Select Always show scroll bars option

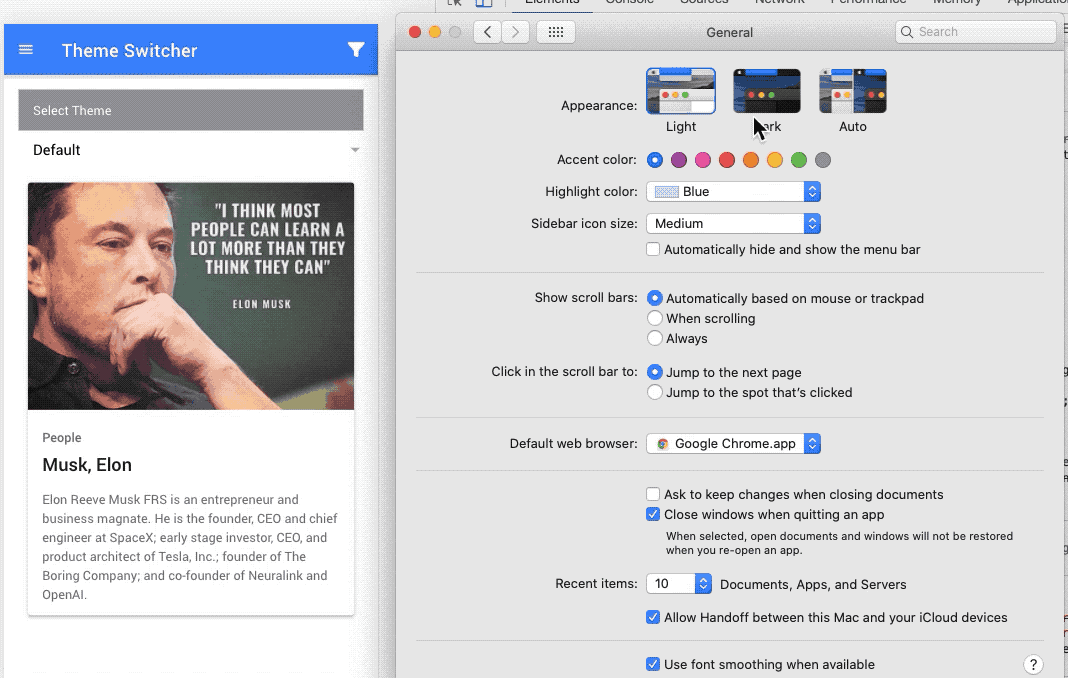[x=655, y=338]
